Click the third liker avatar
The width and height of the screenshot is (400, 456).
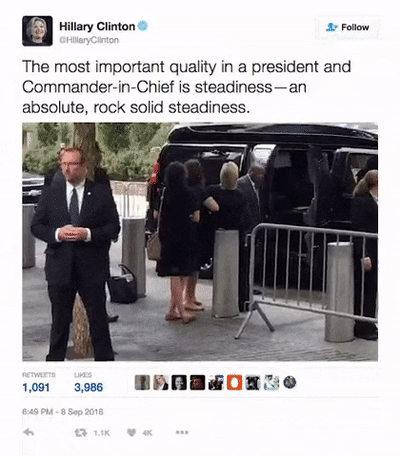[179, 383]
